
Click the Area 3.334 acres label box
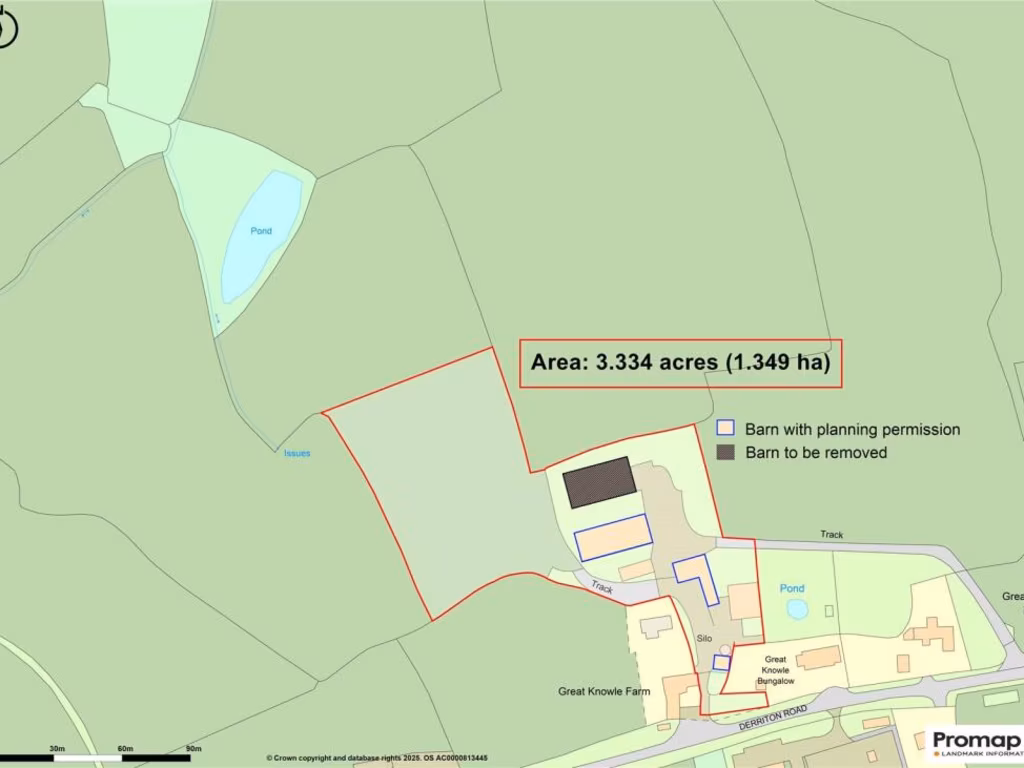click(x=680, y=363)
